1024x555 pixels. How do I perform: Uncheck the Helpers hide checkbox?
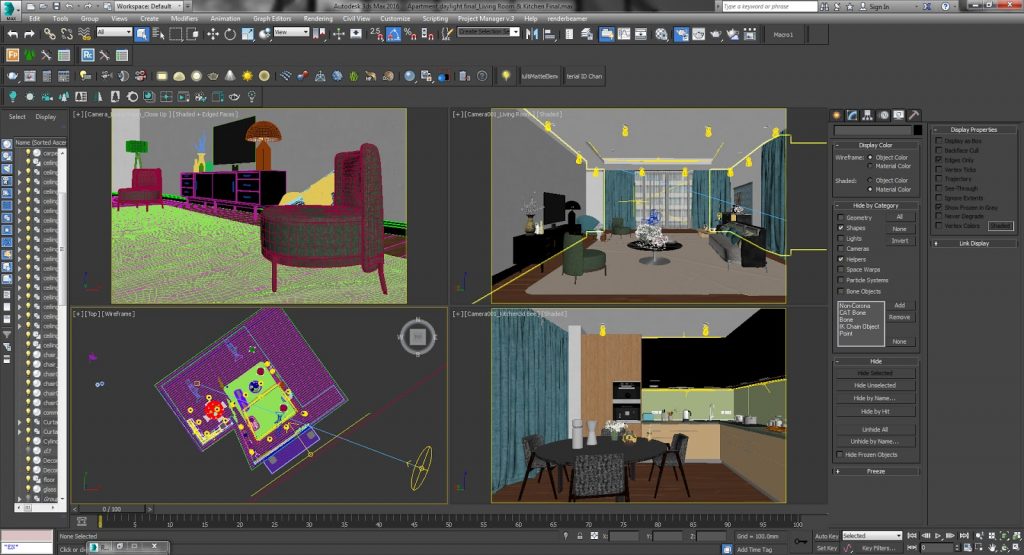[840, 259]
